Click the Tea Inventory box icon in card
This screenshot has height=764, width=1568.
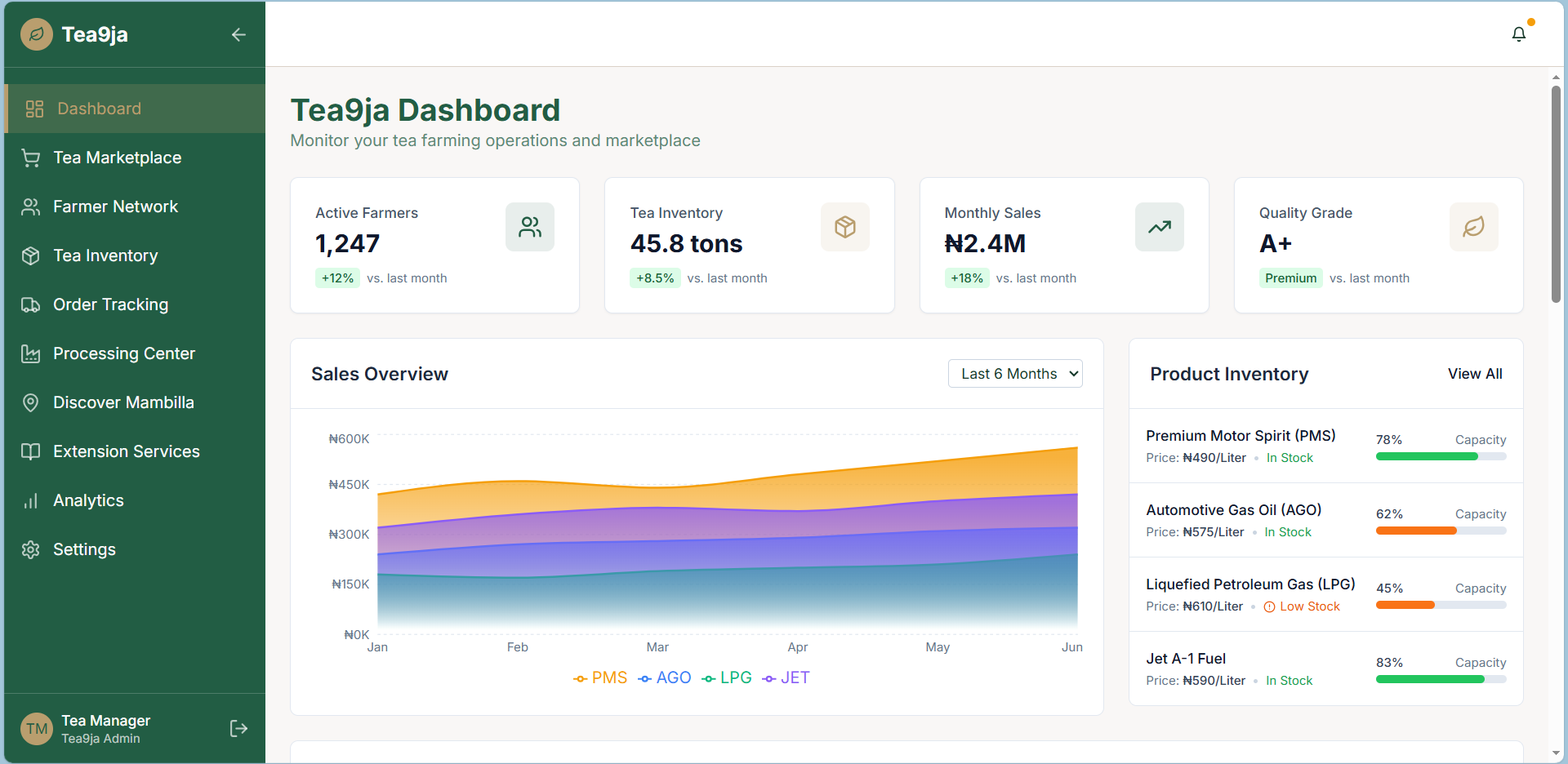coord(844,227)
